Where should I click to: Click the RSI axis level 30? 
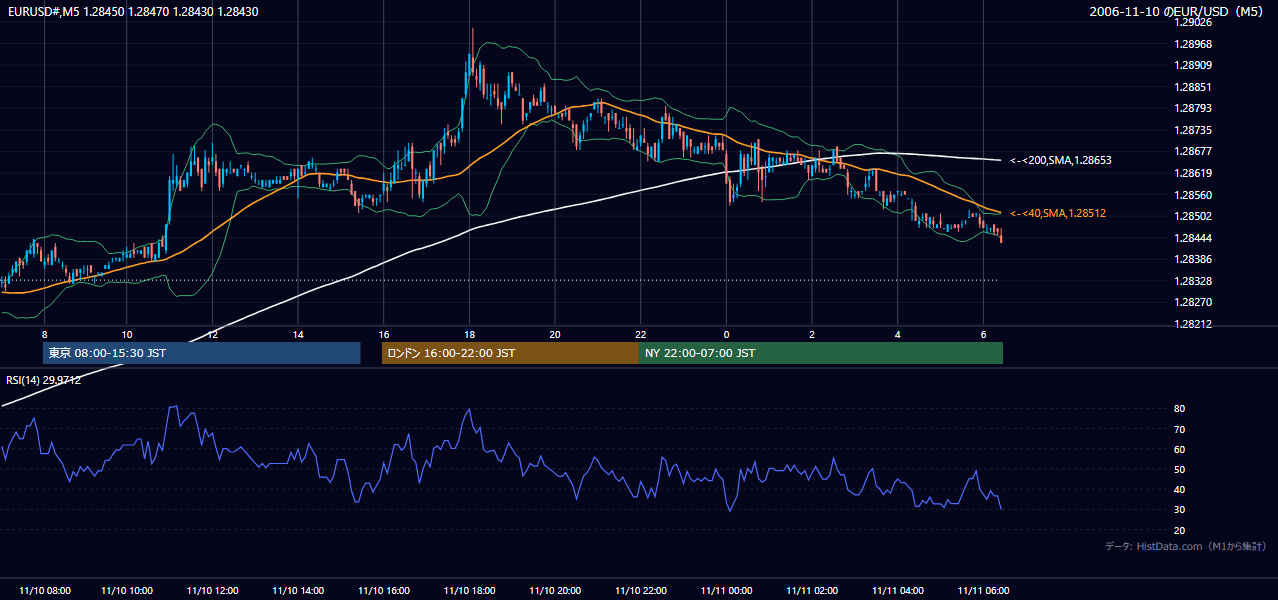click(x=1179, y=510)
